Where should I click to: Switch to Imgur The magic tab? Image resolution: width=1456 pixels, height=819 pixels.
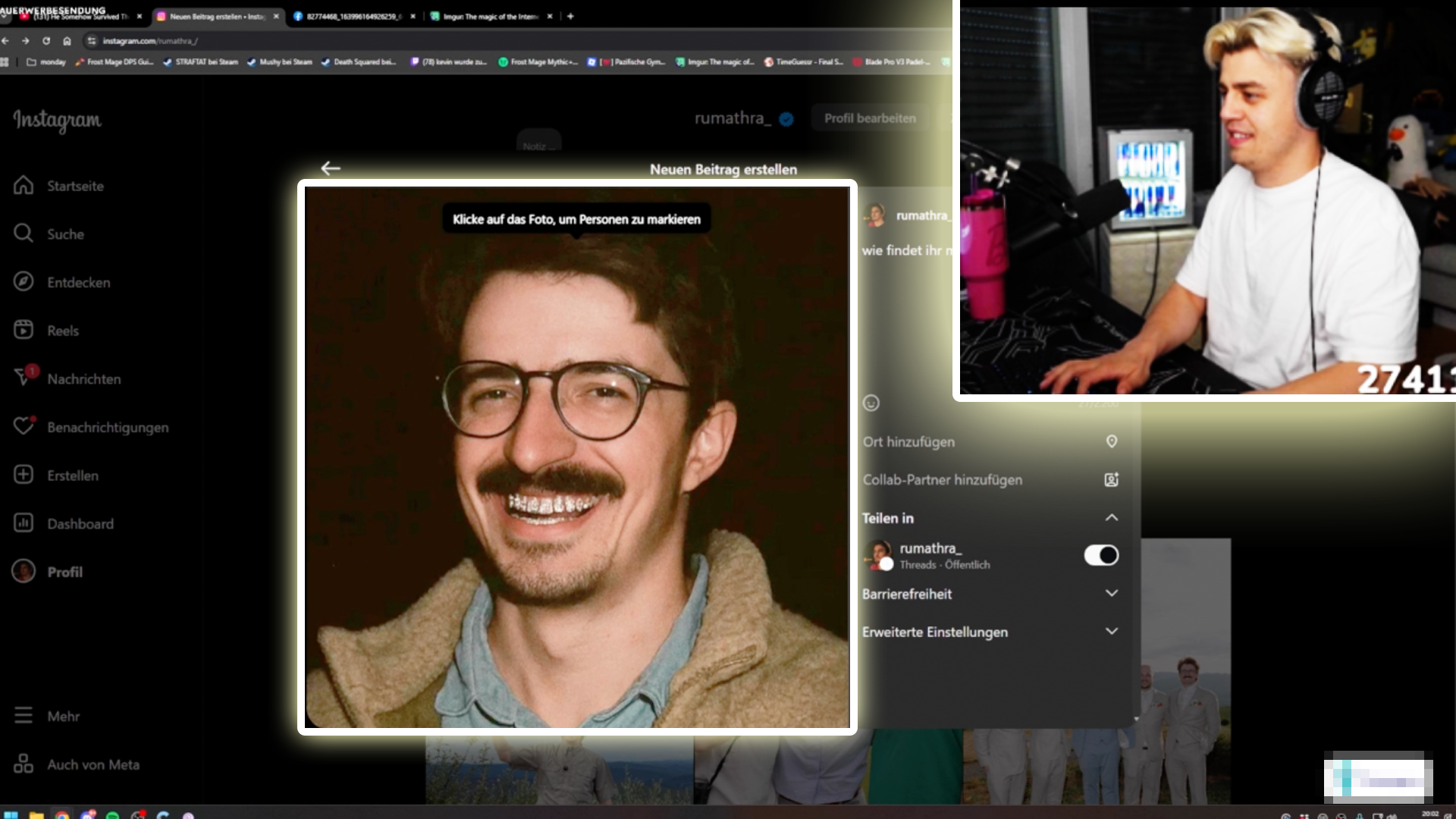pyautogui.click(x=489, y=16)
